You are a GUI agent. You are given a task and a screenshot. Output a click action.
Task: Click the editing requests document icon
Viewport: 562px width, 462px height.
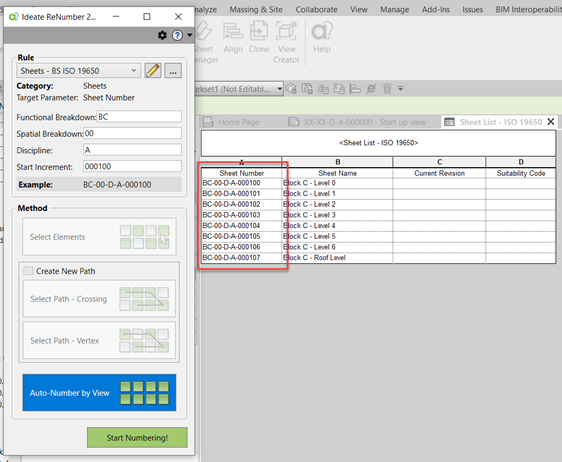coord(307,89)
